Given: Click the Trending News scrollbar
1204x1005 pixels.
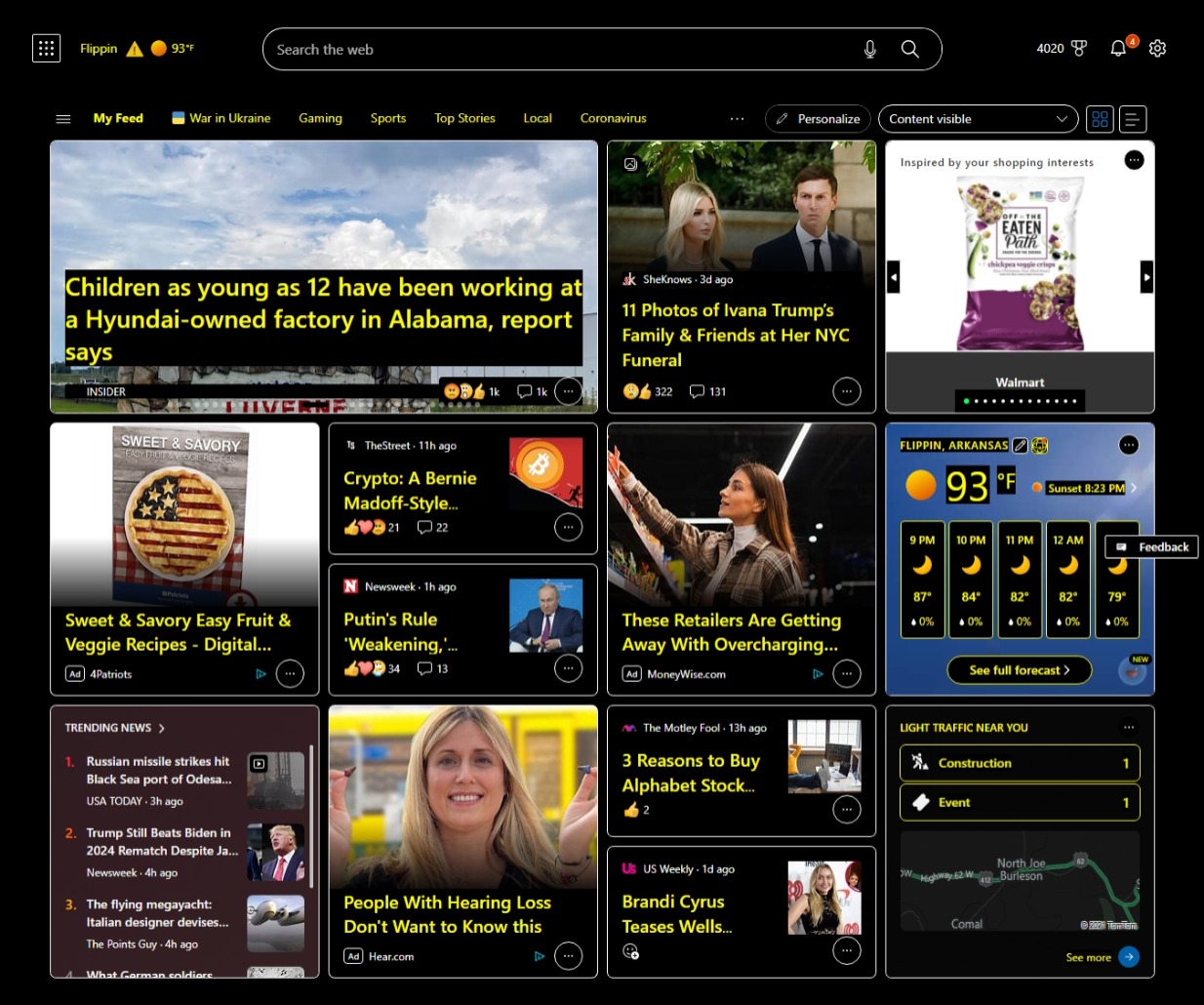Looking at the screenshot, I should (x=311, y=818).
